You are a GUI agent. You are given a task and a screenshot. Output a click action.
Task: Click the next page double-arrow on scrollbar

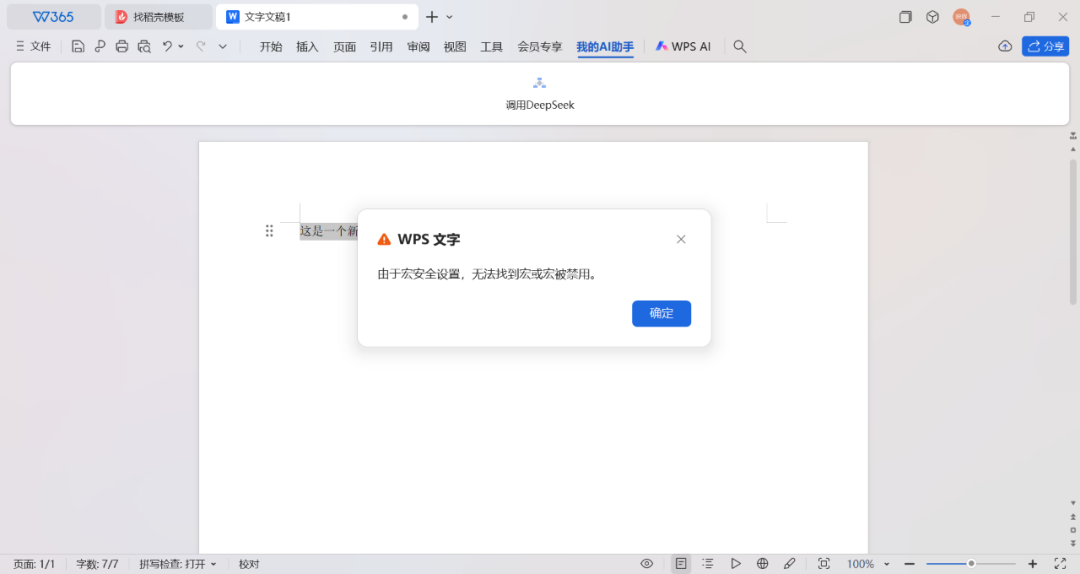tap(1073, 543)
